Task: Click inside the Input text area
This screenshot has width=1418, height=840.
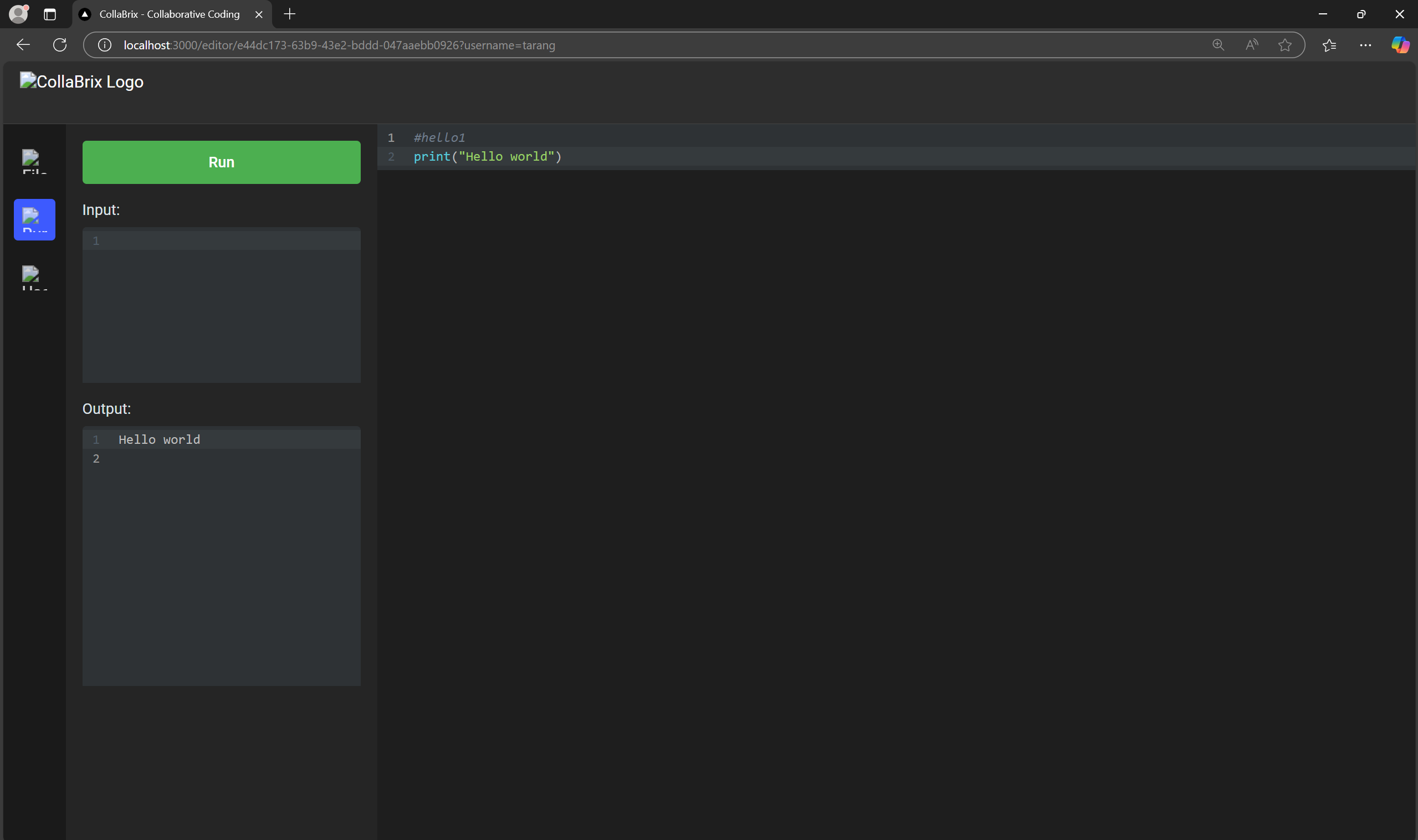Action: [x=221, y=306]
